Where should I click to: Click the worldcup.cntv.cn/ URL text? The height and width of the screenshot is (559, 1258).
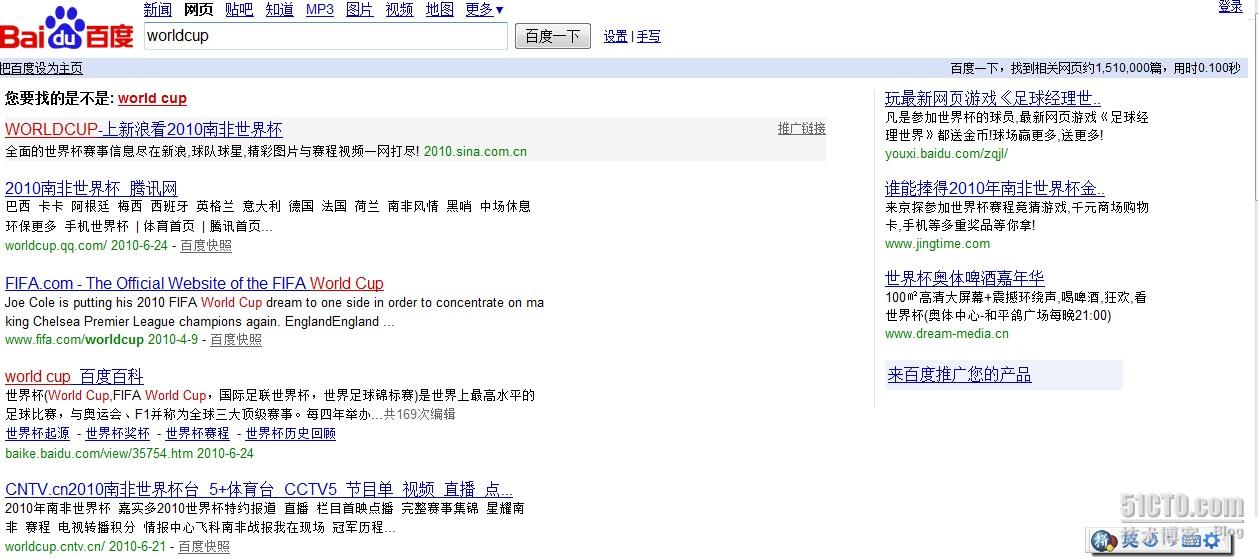55,546
